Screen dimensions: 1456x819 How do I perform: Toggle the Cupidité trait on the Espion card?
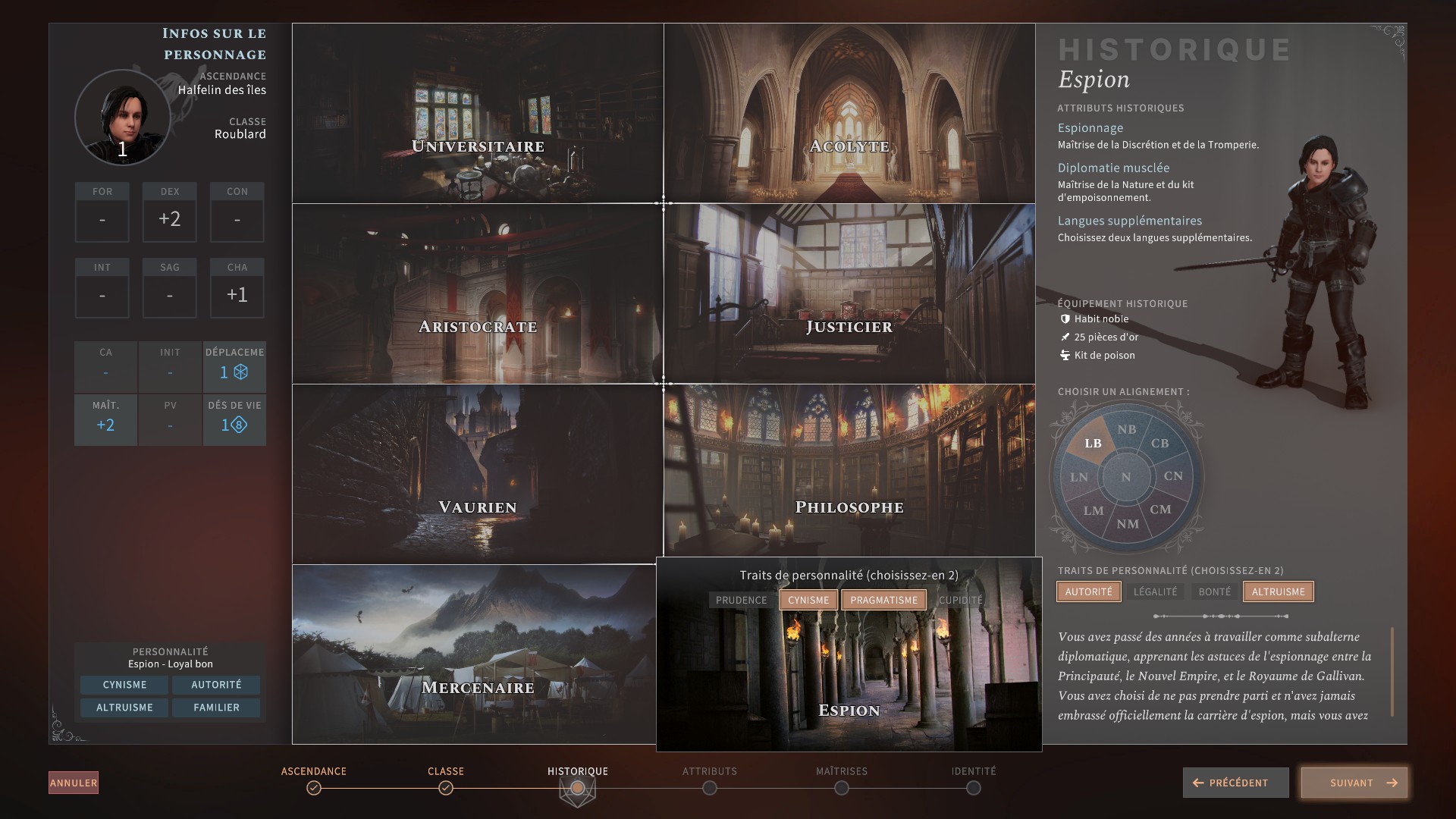[960, 600]
